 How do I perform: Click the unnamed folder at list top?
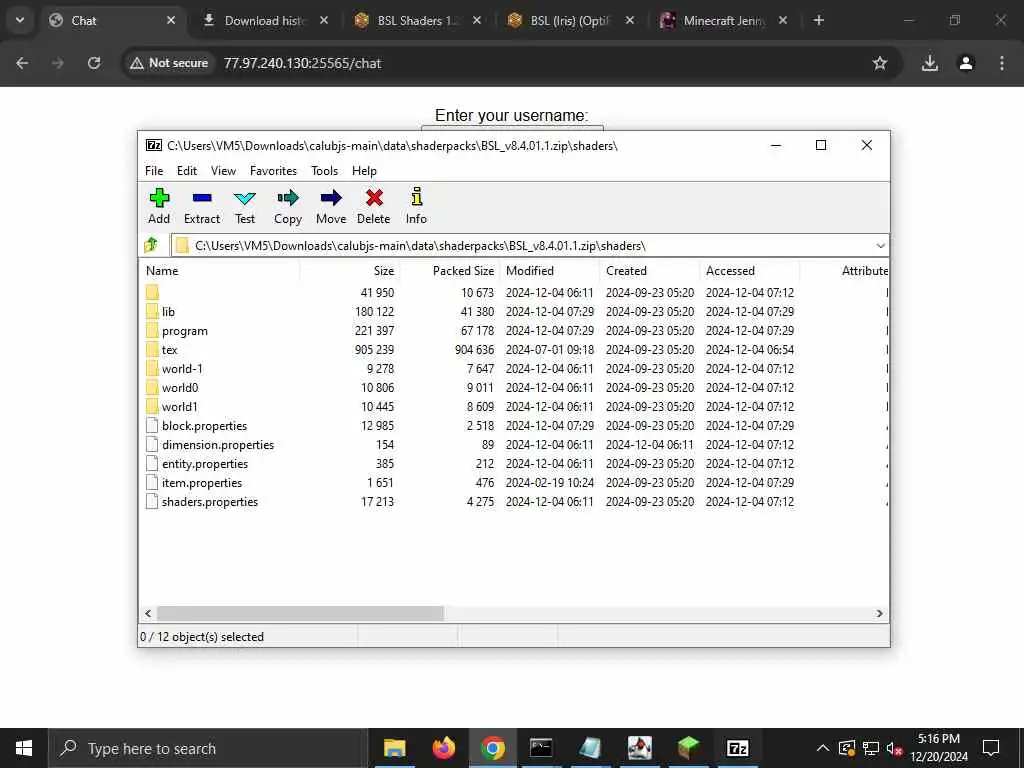click(152, 293)
